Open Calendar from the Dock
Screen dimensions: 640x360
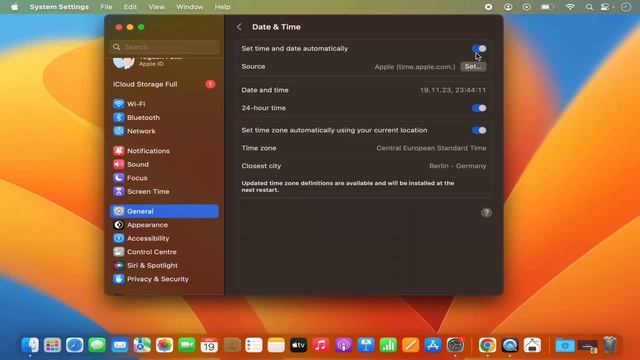coord(209,345)
